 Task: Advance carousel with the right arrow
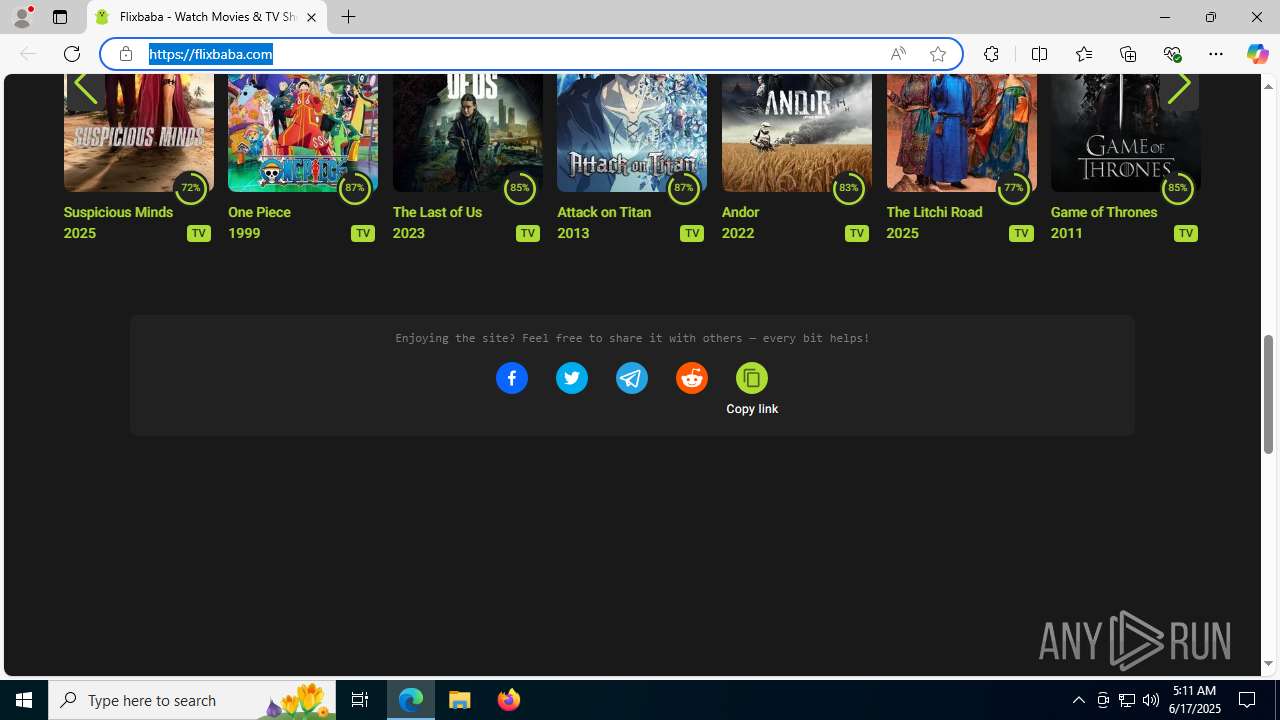tap(1179, 87)
